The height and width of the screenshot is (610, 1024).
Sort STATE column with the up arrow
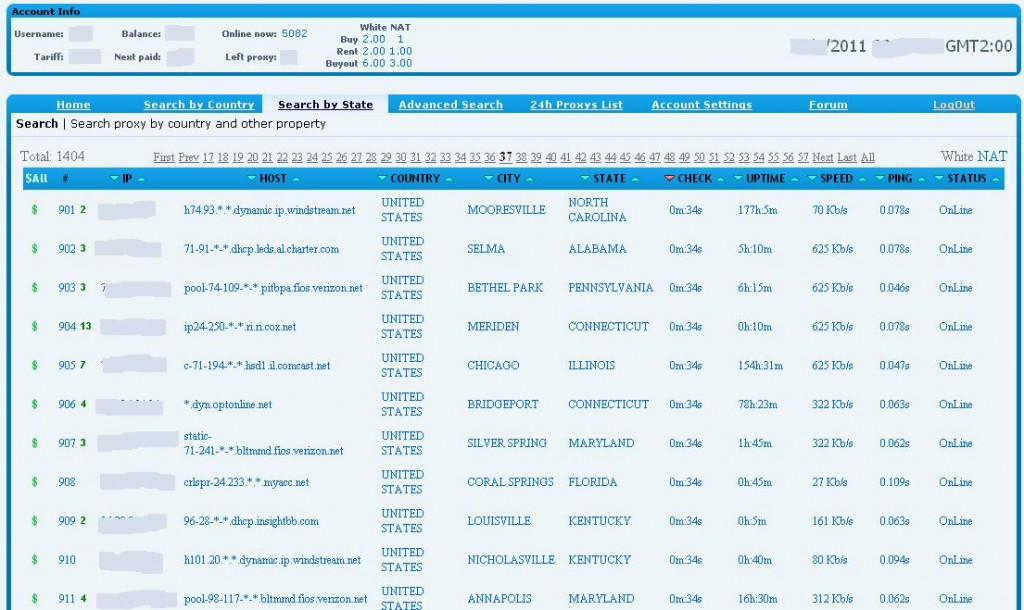click(635, 179)
